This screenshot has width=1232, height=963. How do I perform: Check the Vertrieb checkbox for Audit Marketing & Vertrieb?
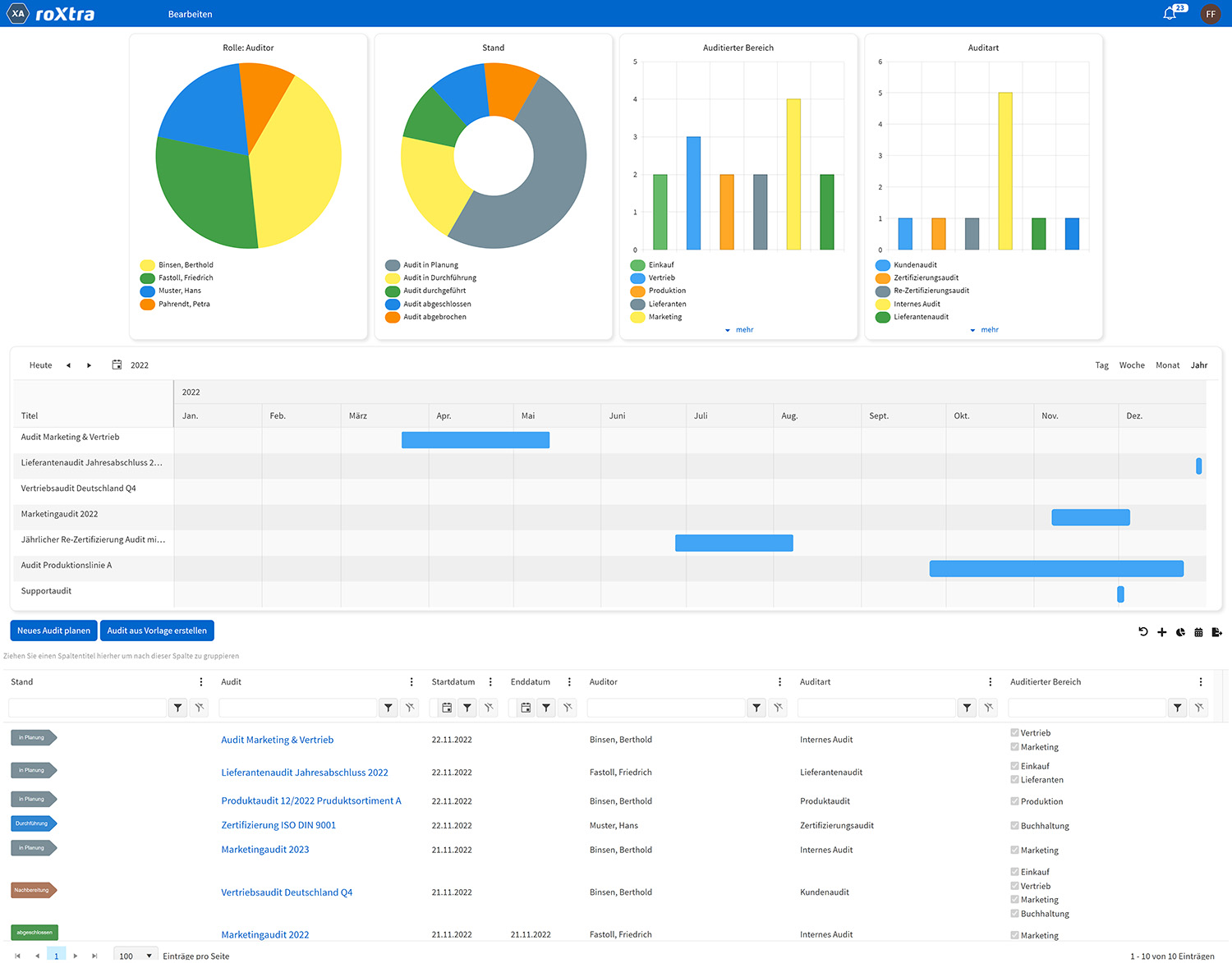point(1015,732)
